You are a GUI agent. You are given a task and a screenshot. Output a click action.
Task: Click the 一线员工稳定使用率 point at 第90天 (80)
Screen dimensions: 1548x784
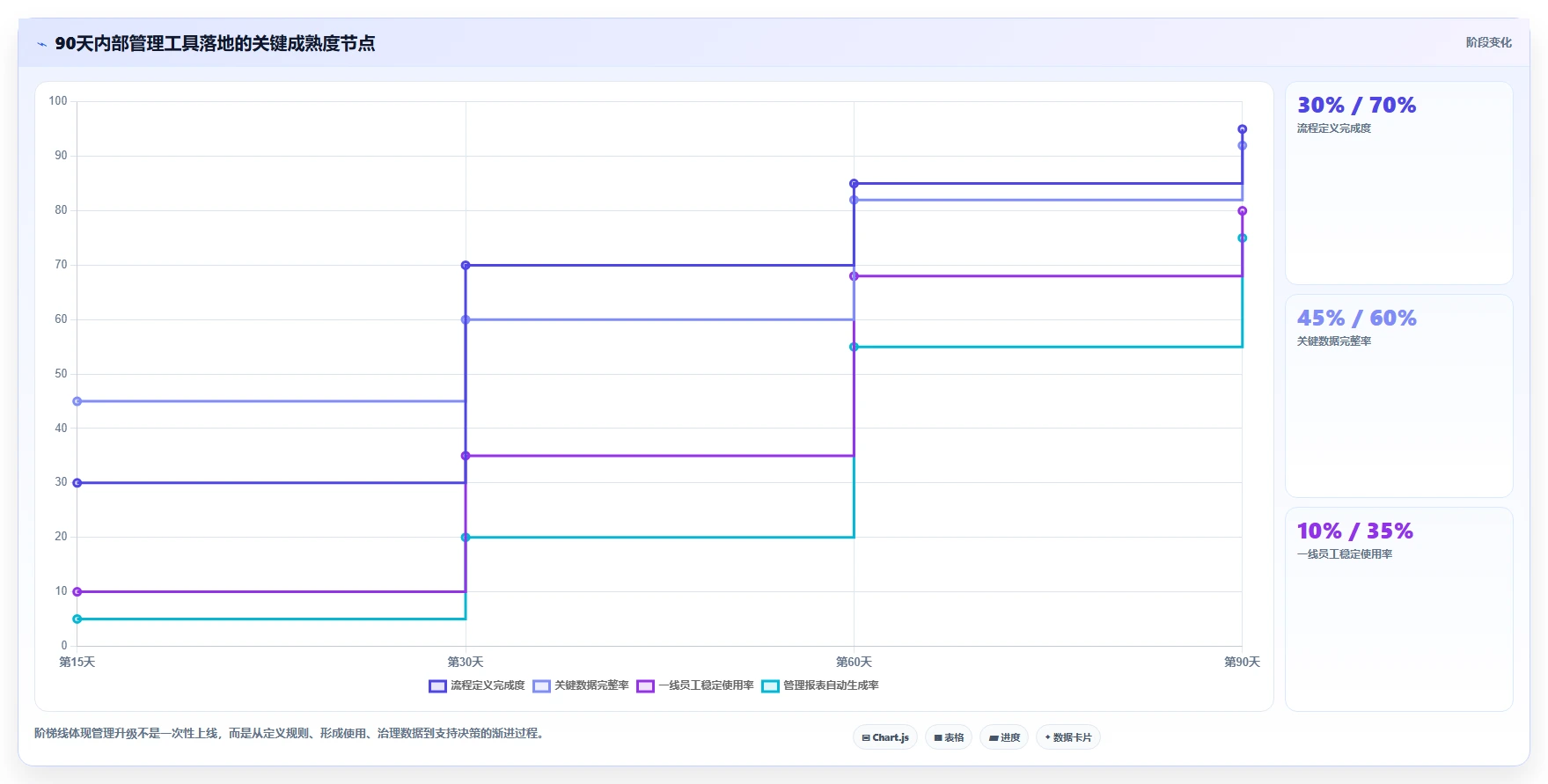[x=1243, y=211]
